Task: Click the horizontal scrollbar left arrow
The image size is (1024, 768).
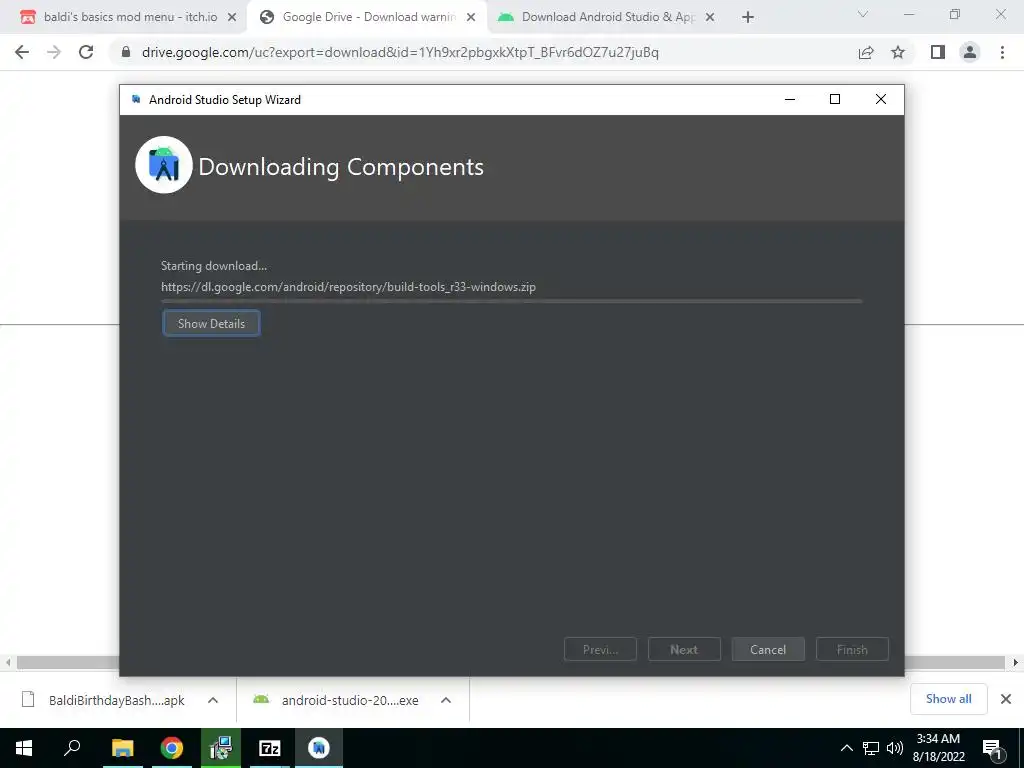Action: [x=8, y=662]
